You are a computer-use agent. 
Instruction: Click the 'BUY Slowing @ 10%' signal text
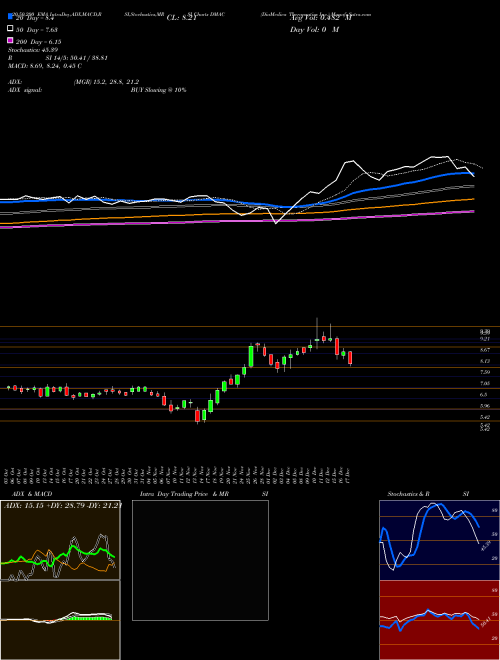tap(158, 90)
